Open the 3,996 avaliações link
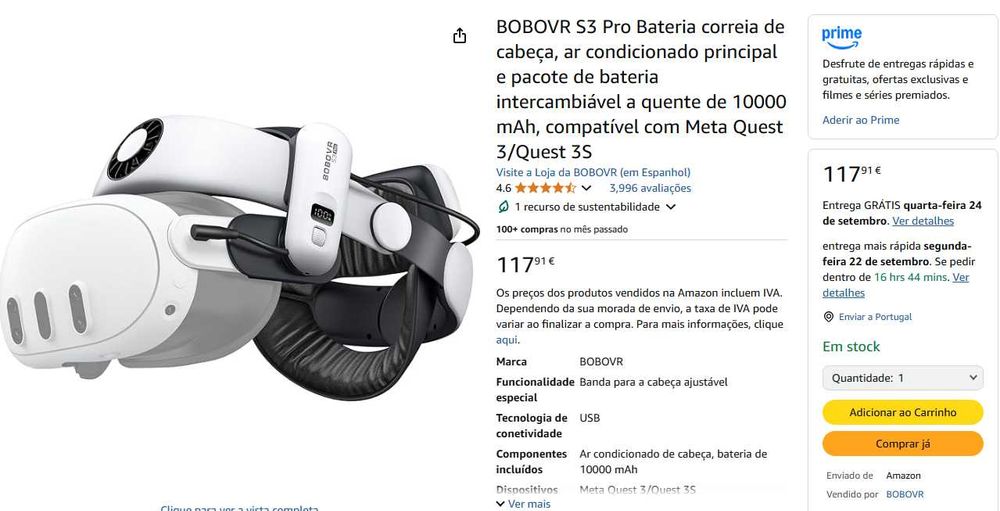Viewport: 1000px width, 511px height. (x=650, y=188)
